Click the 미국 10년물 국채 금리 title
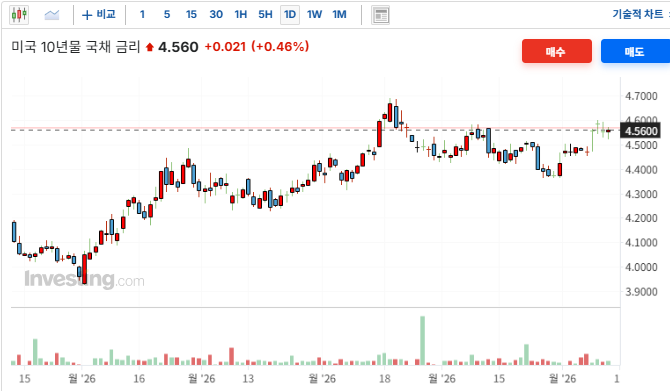This screenshot has height=391, width=670. [76, 47]
